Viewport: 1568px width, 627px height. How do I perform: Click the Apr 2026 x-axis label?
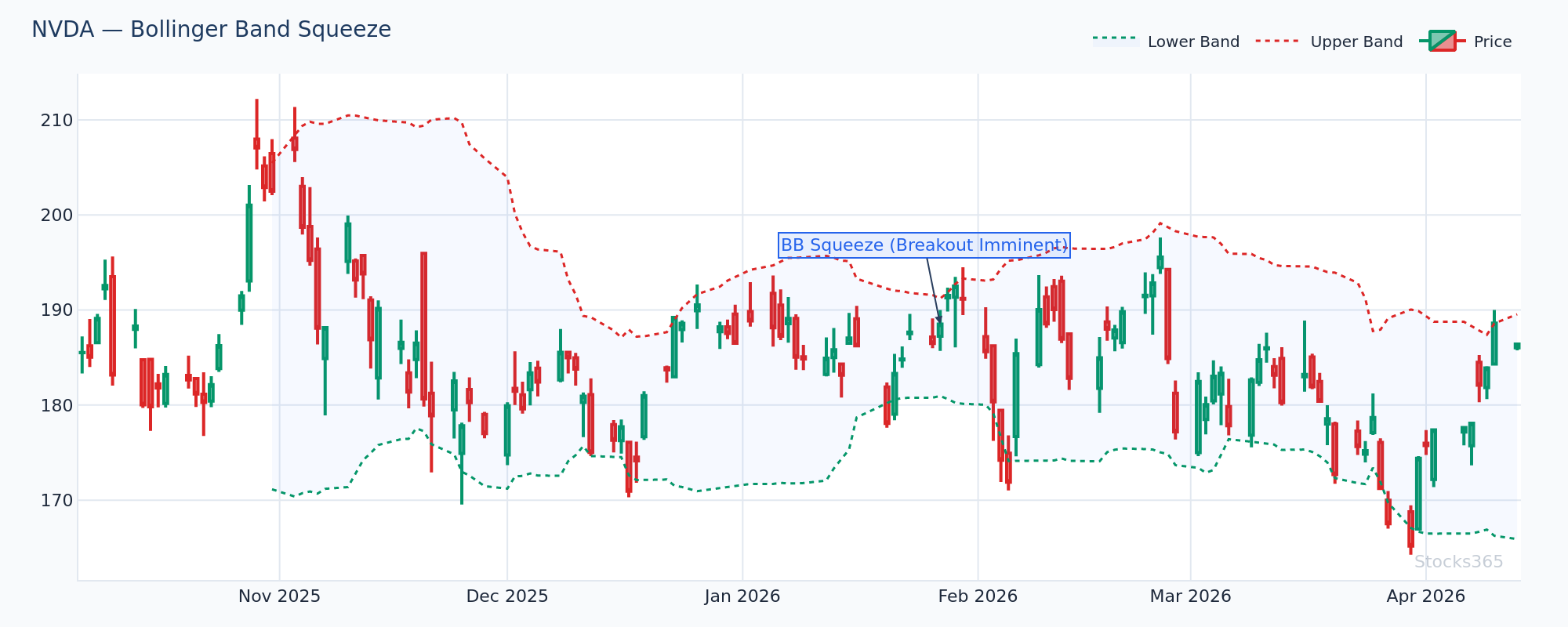click(x=1425, y=596)
